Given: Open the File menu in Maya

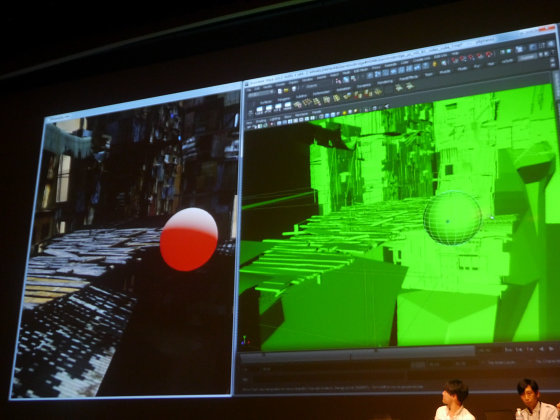Looking at the screenshot, I should [249, 90].
